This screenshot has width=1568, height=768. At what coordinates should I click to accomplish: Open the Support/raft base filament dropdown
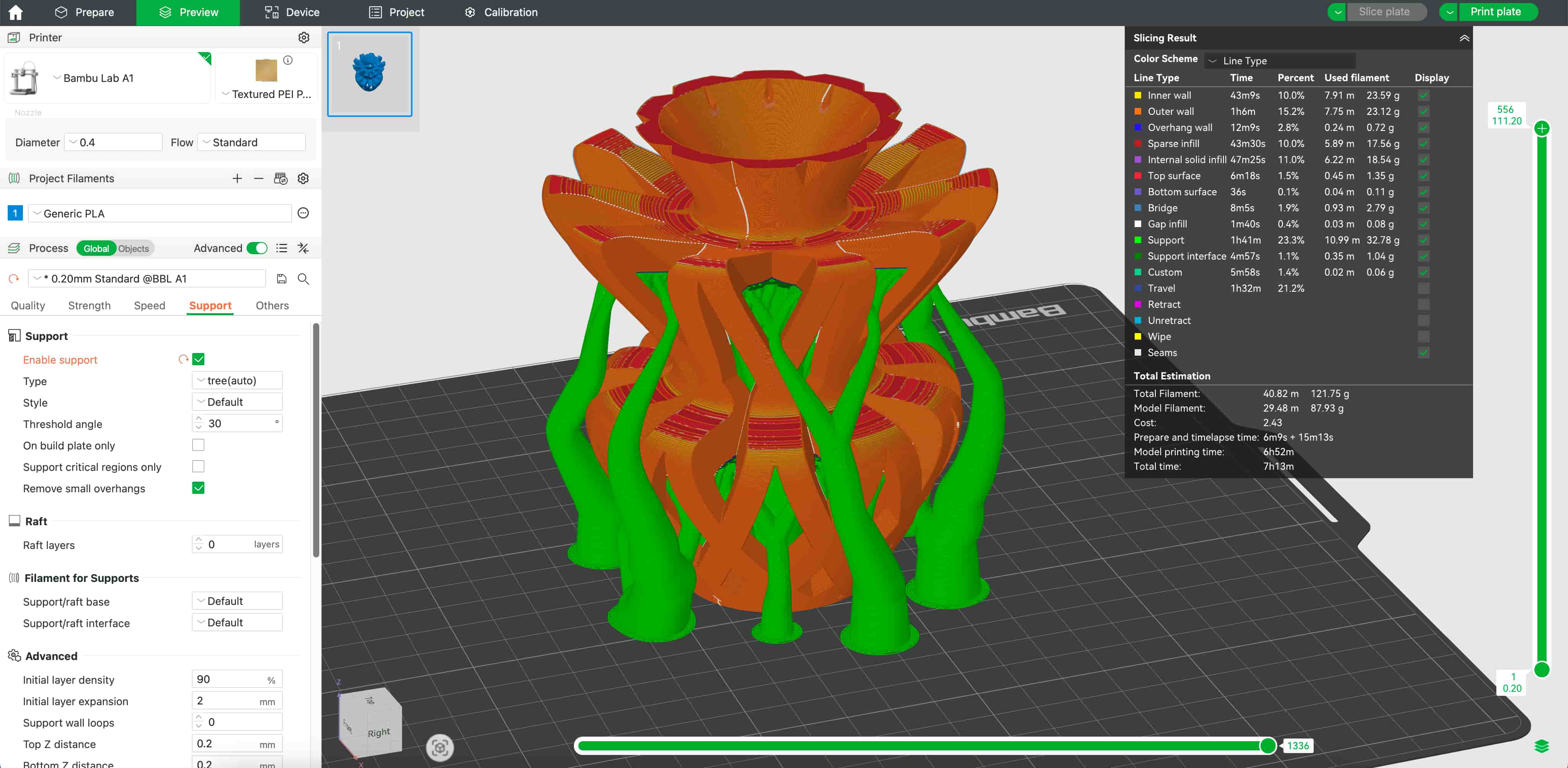point(237,601)
